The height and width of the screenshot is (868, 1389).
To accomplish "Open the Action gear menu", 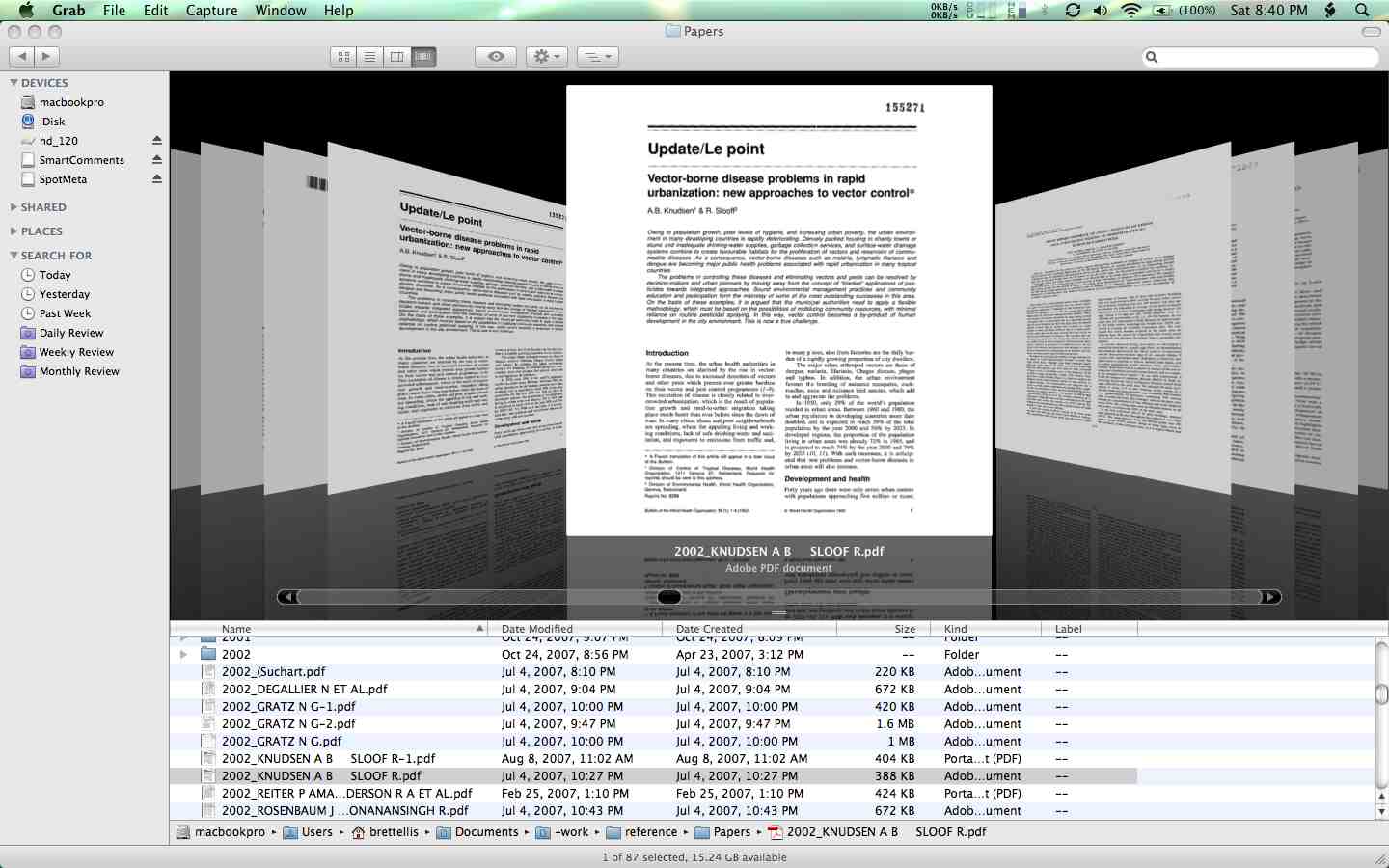I will [546, 57].
